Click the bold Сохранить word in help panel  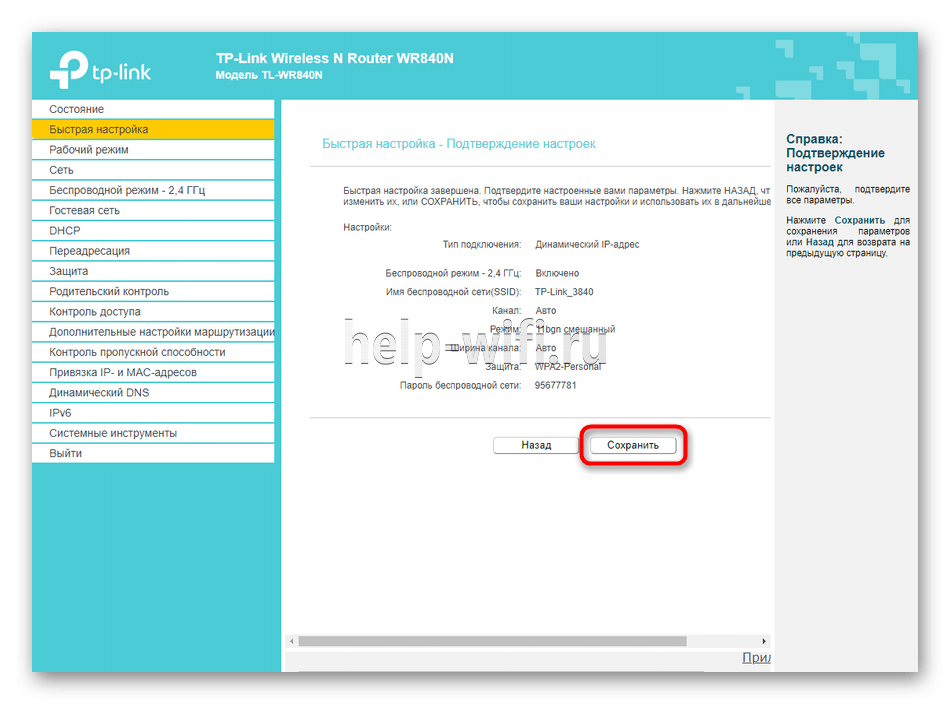(860, 221)
